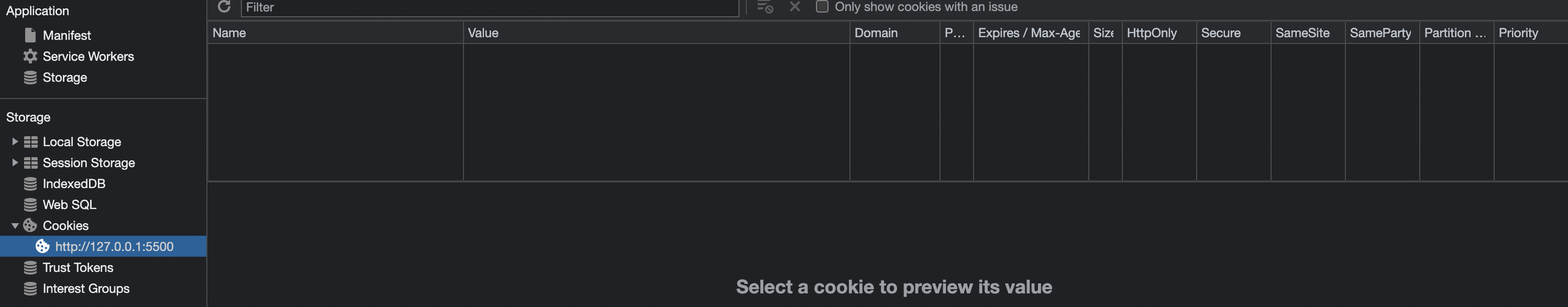Expand the Local Storage tree arrow

tap(15, 141)
